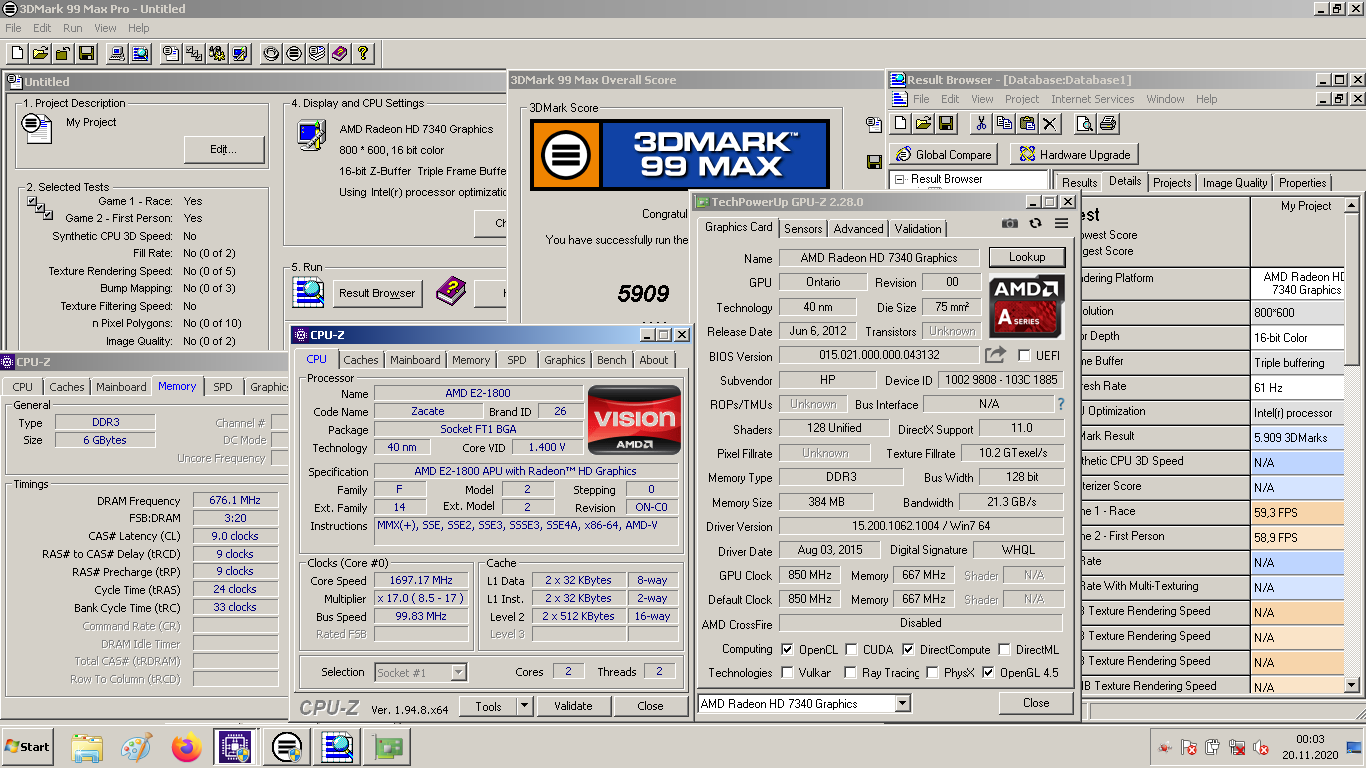This screenshot has width=1366, height=768.
Task: Click the Print icon in Result Browser toolbar
Action: tap(1108, 123)
